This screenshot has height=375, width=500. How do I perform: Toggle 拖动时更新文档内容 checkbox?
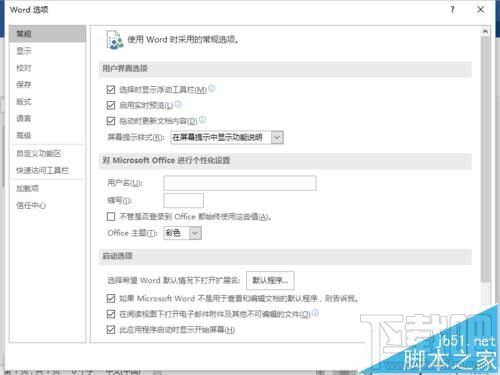point(111,121)
